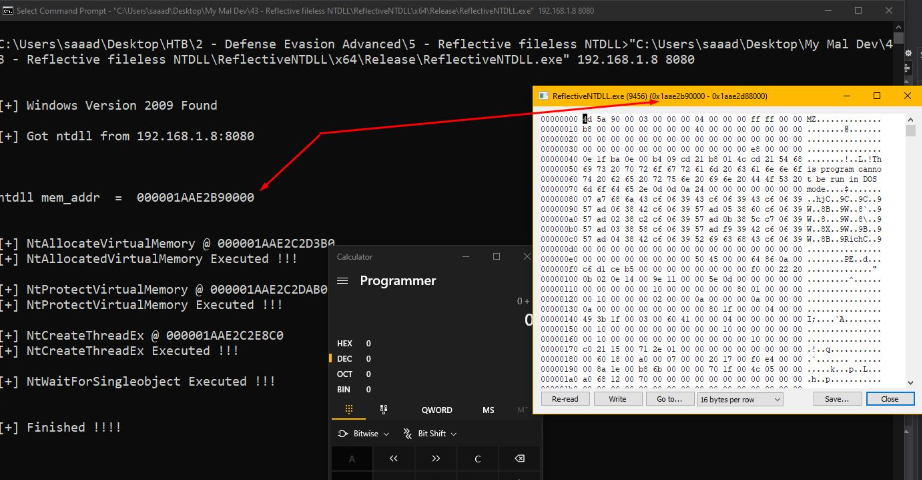Click the backspace icon in Calculator
The height and width of the screenshot is (480, 922).
pos(520,458)
